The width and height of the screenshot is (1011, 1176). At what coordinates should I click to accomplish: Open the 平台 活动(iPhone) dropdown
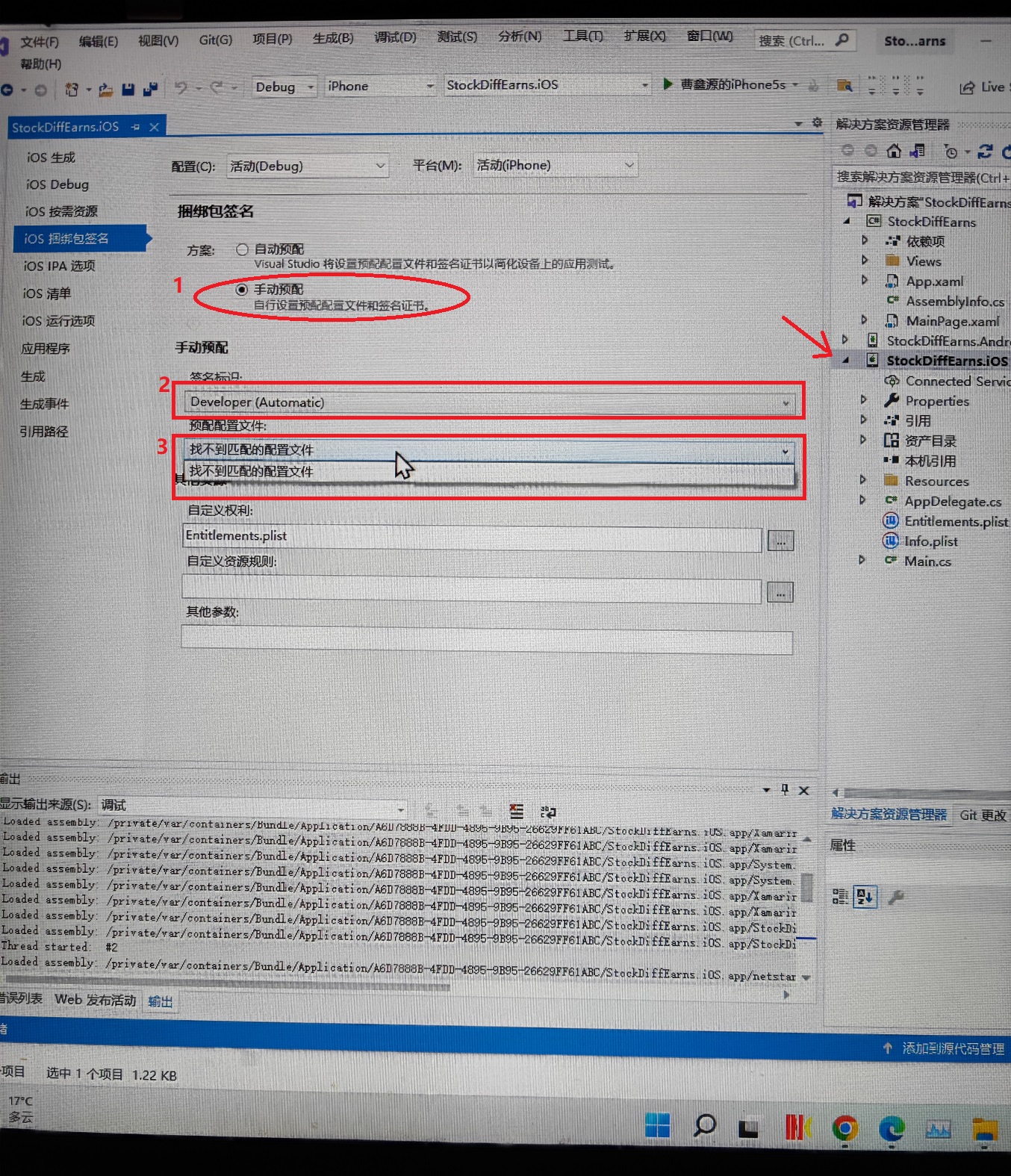[x=556, y=165]
